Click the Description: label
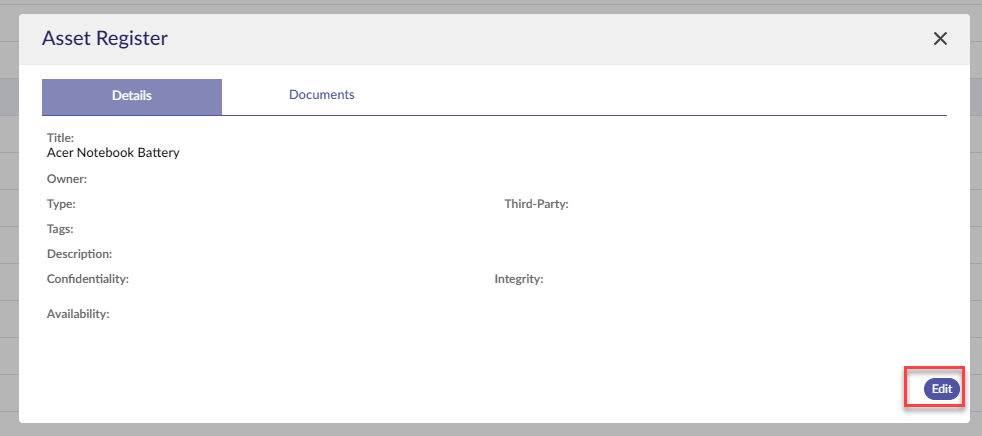Screen dimensions: 982x436 pyautogui.click(x=80, y=254)
